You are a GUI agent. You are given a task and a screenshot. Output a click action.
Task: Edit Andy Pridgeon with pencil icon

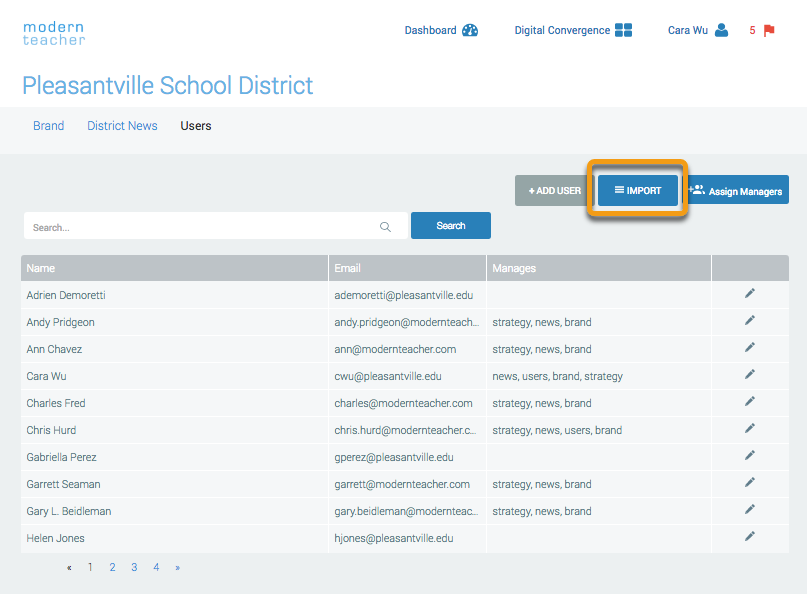point(750,321)
